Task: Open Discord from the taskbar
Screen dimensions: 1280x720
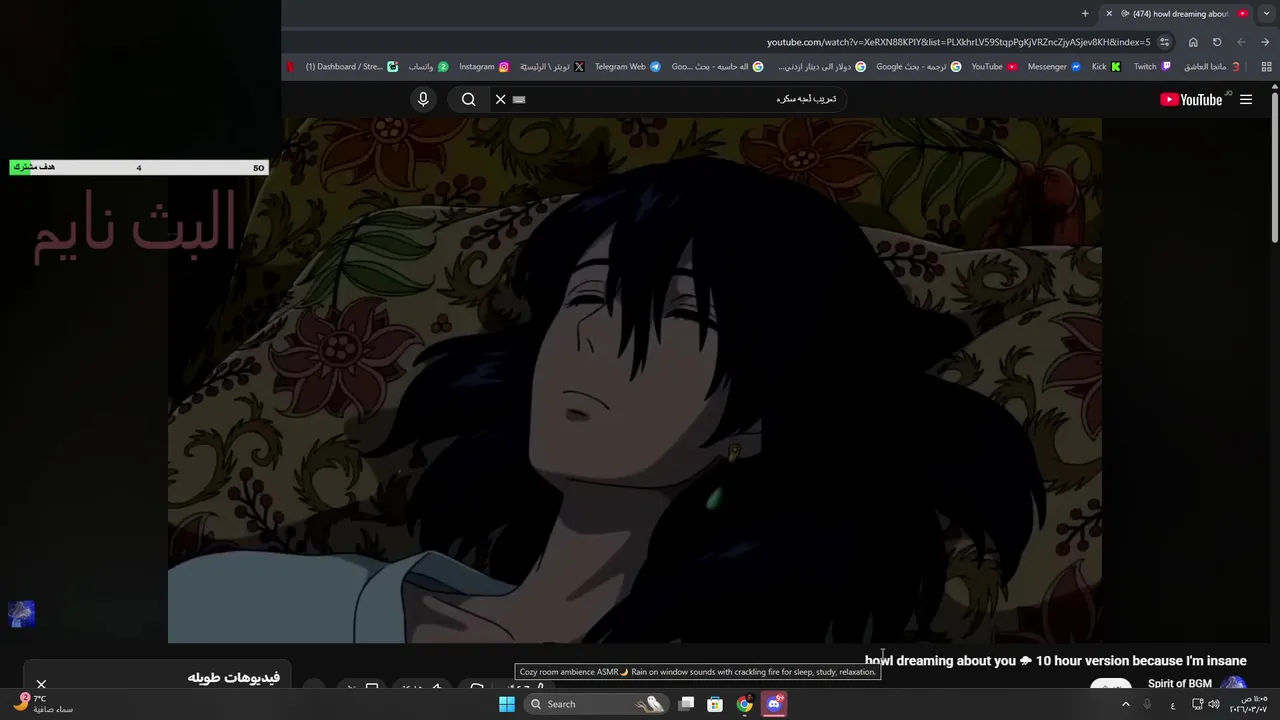Action: pos(773,704)
